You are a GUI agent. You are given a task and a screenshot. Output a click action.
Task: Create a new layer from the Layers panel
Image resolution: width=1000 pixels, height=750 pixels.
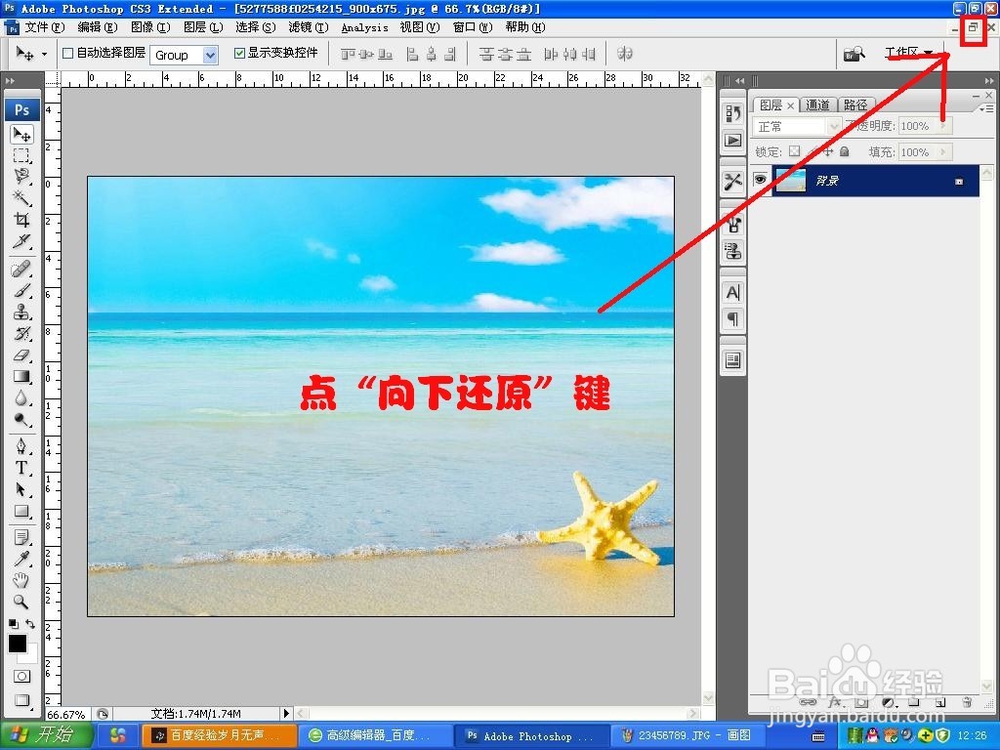[940, 703]
